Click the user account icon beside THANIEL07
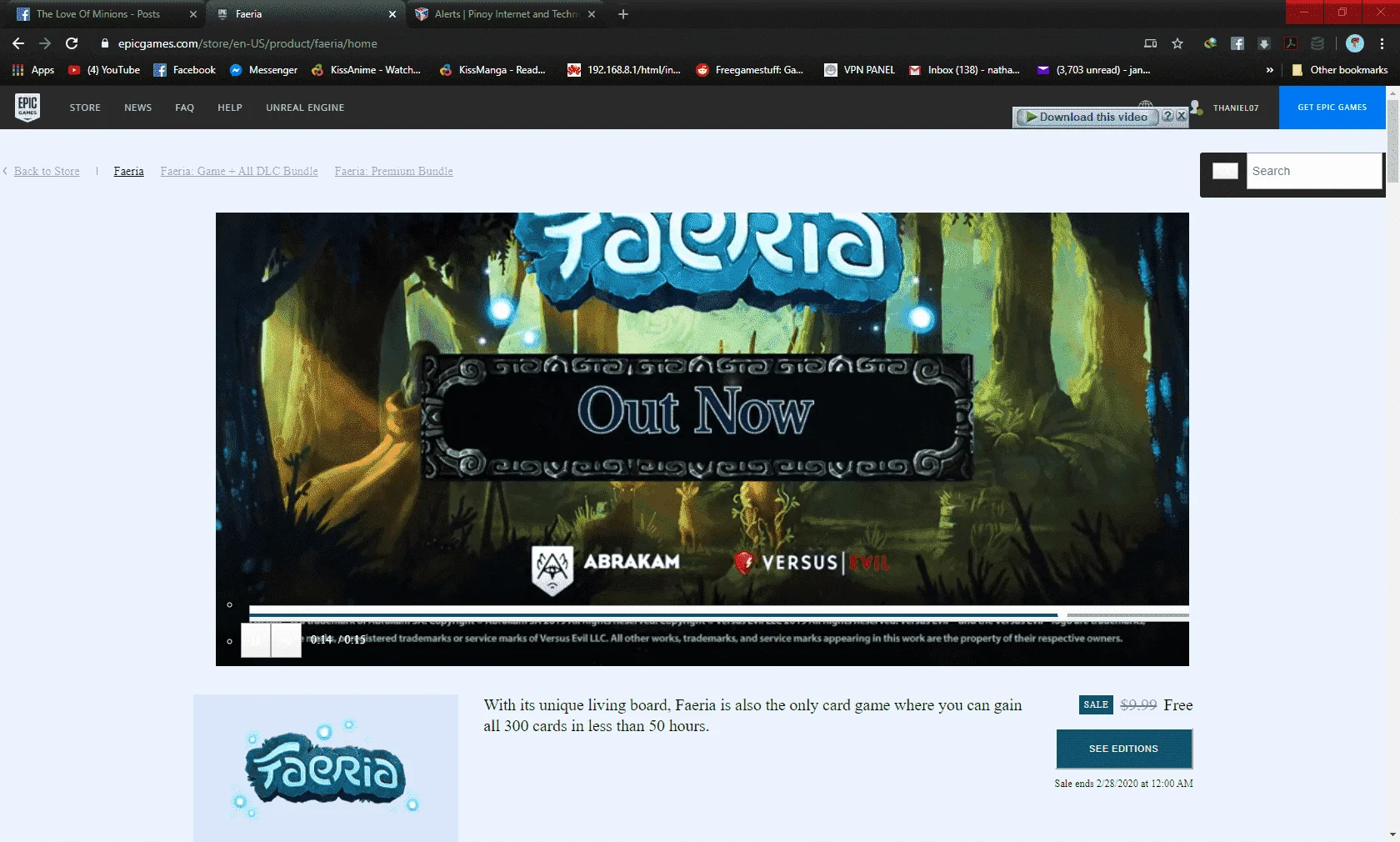Image resolution: width=1400 pixels, height=842 pixels. pos(1196,107)
